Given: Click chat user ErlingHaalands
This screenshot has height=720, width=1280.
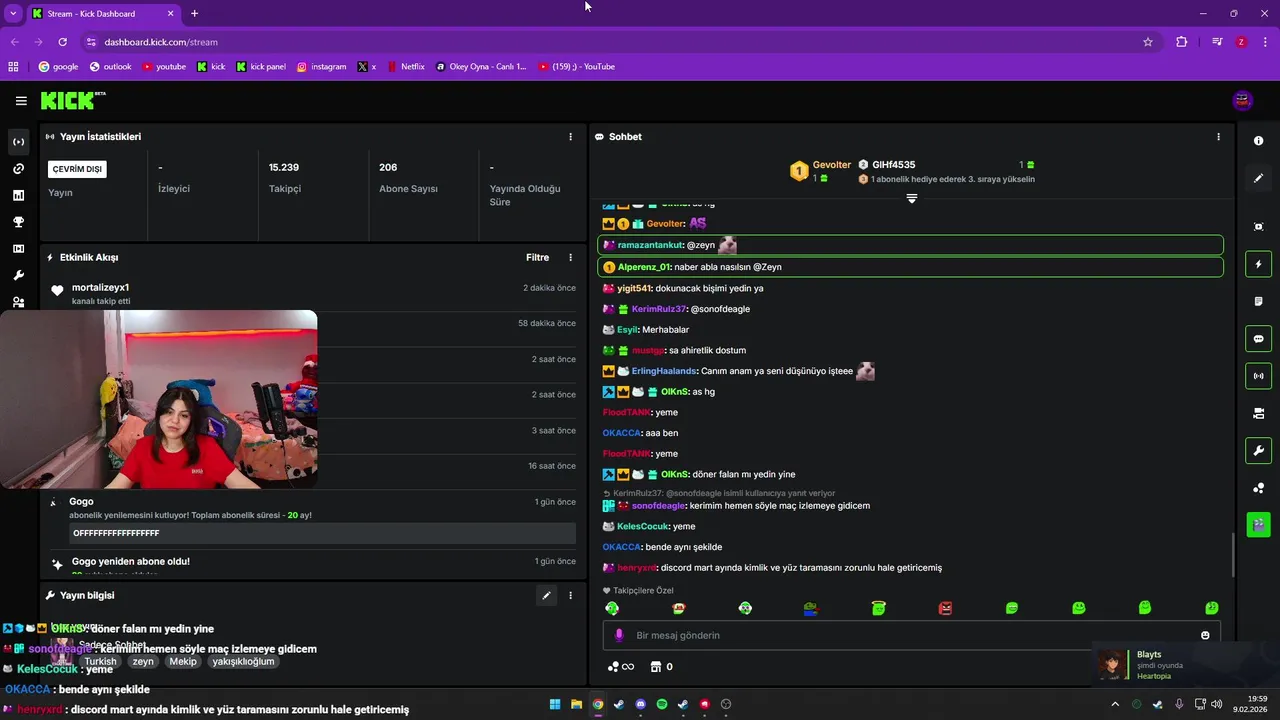Looking at the screenshot, I should 664,371.
